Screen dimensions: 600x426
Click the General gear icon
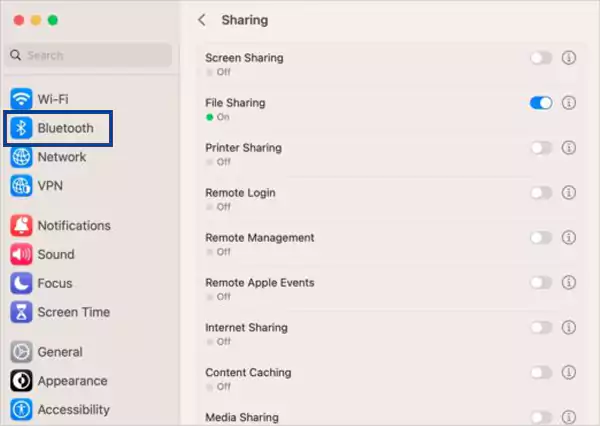[x=21, y=352]
